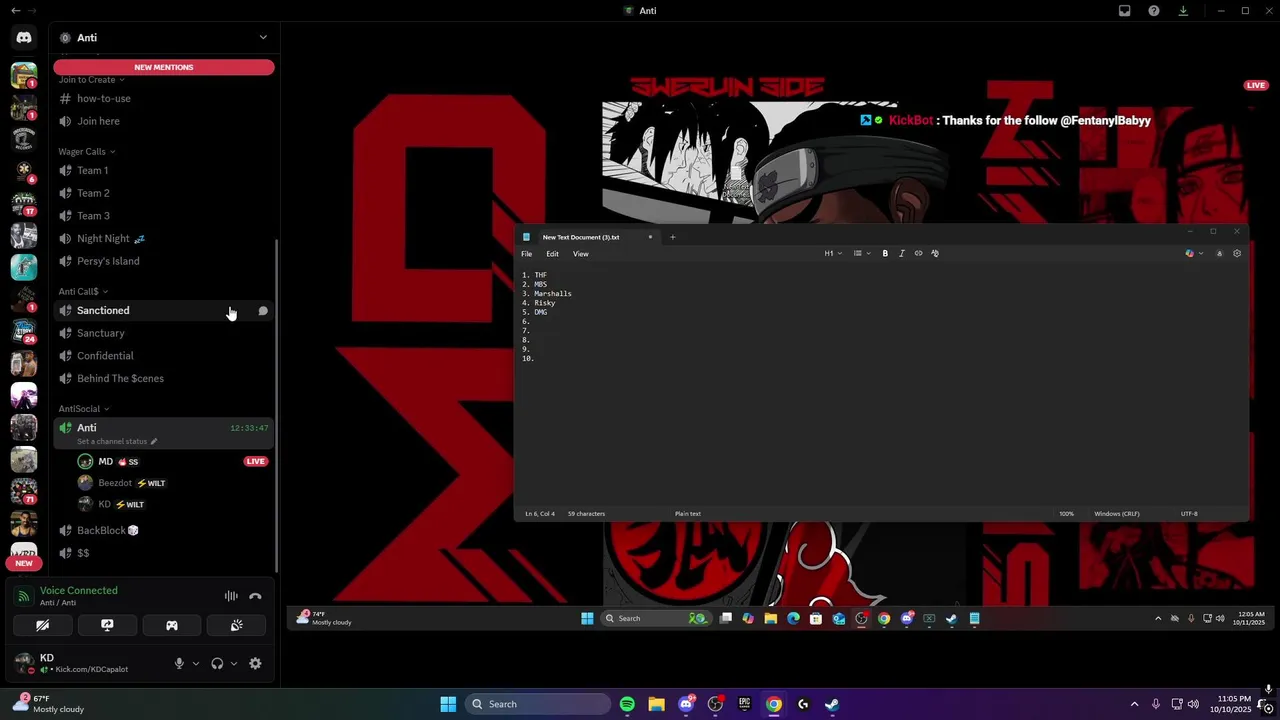Click the LIVE indicator on the stream
Viewport: 1280px width, 720px height.
click(1256, 85)
